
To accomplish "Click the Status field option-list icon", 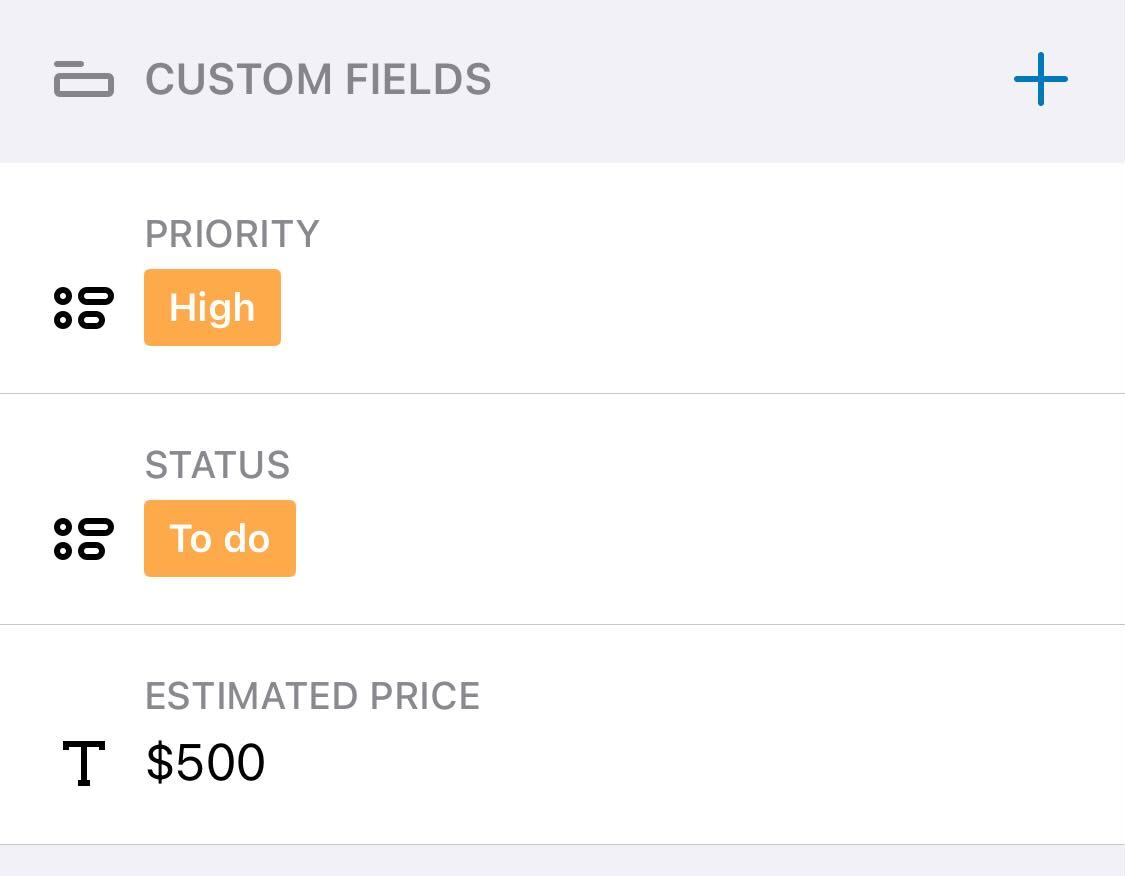I will (x=83, y=538).
